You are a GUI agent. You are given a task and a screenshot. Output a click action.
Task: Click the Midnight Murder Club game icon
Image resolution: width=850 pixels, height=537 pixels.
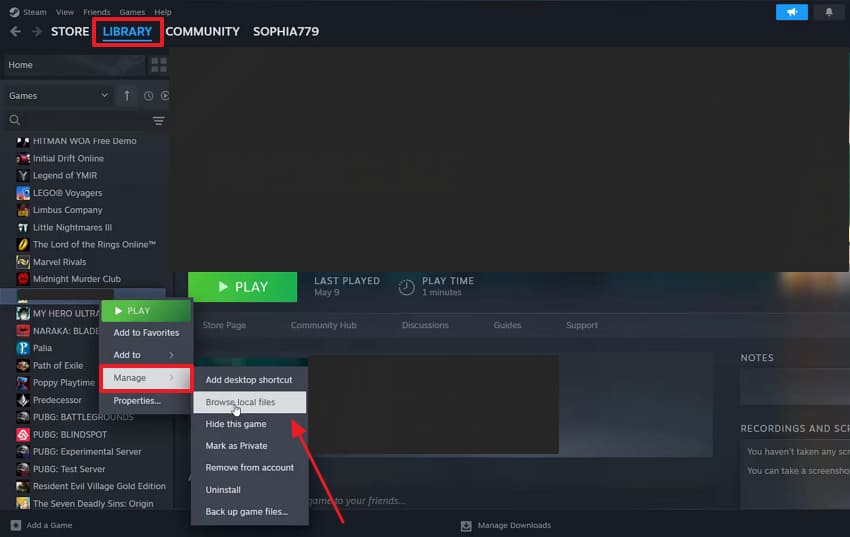click(x=23, y=279)
